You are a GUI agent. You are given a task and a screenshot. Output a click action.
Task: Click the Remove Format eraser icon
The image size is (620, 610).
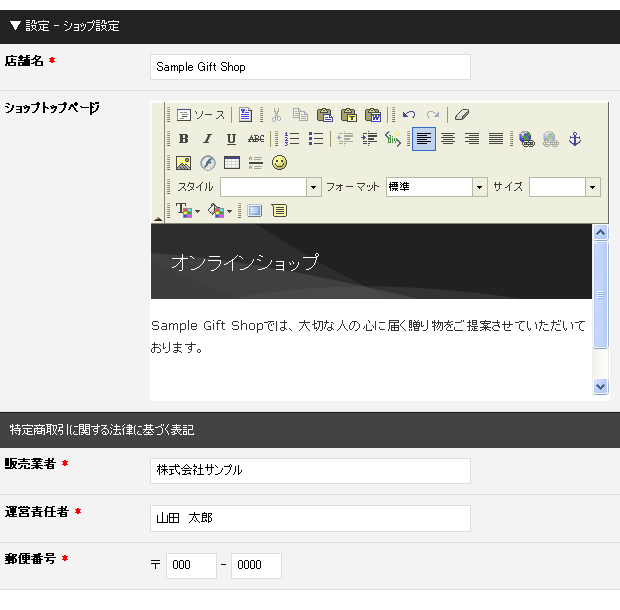(461, 115)
